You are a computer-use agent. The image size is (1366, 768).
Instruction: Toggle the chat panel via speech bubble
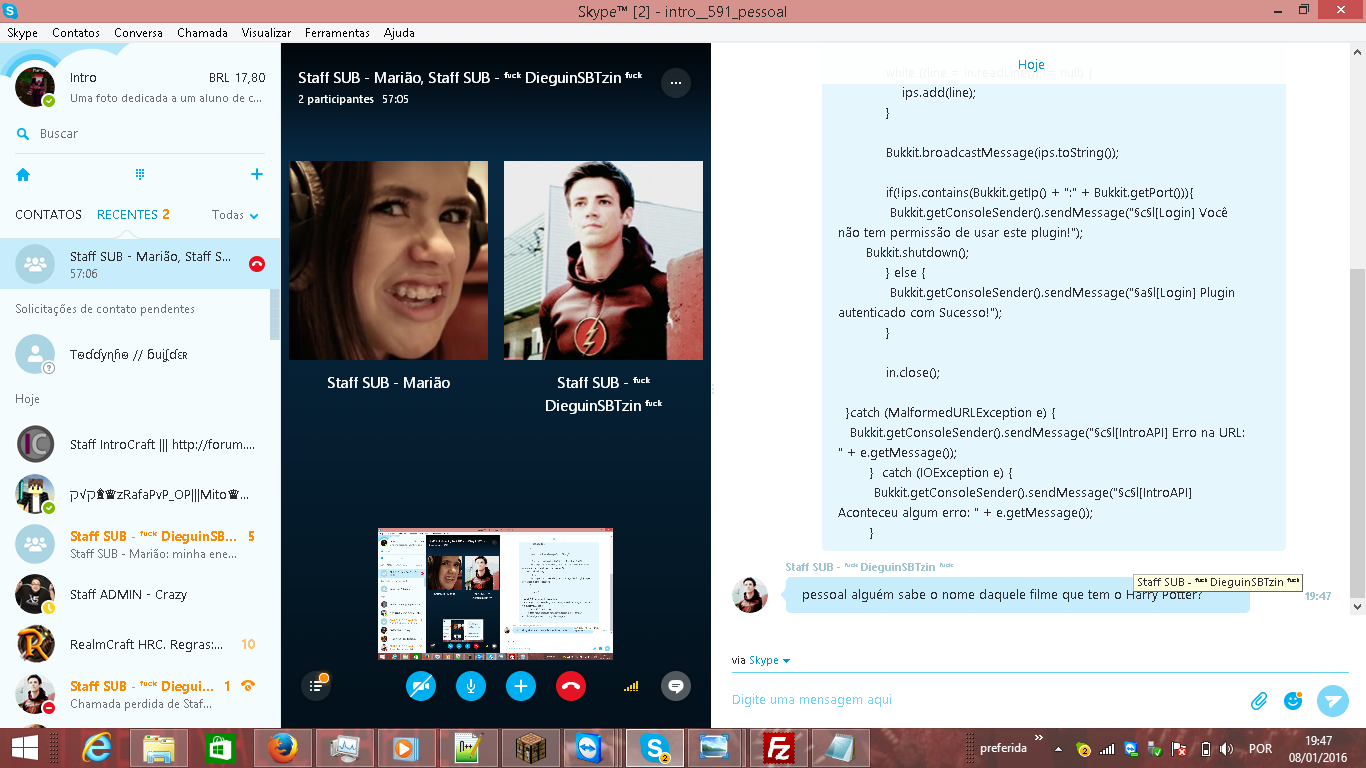(x=676, y=686)
